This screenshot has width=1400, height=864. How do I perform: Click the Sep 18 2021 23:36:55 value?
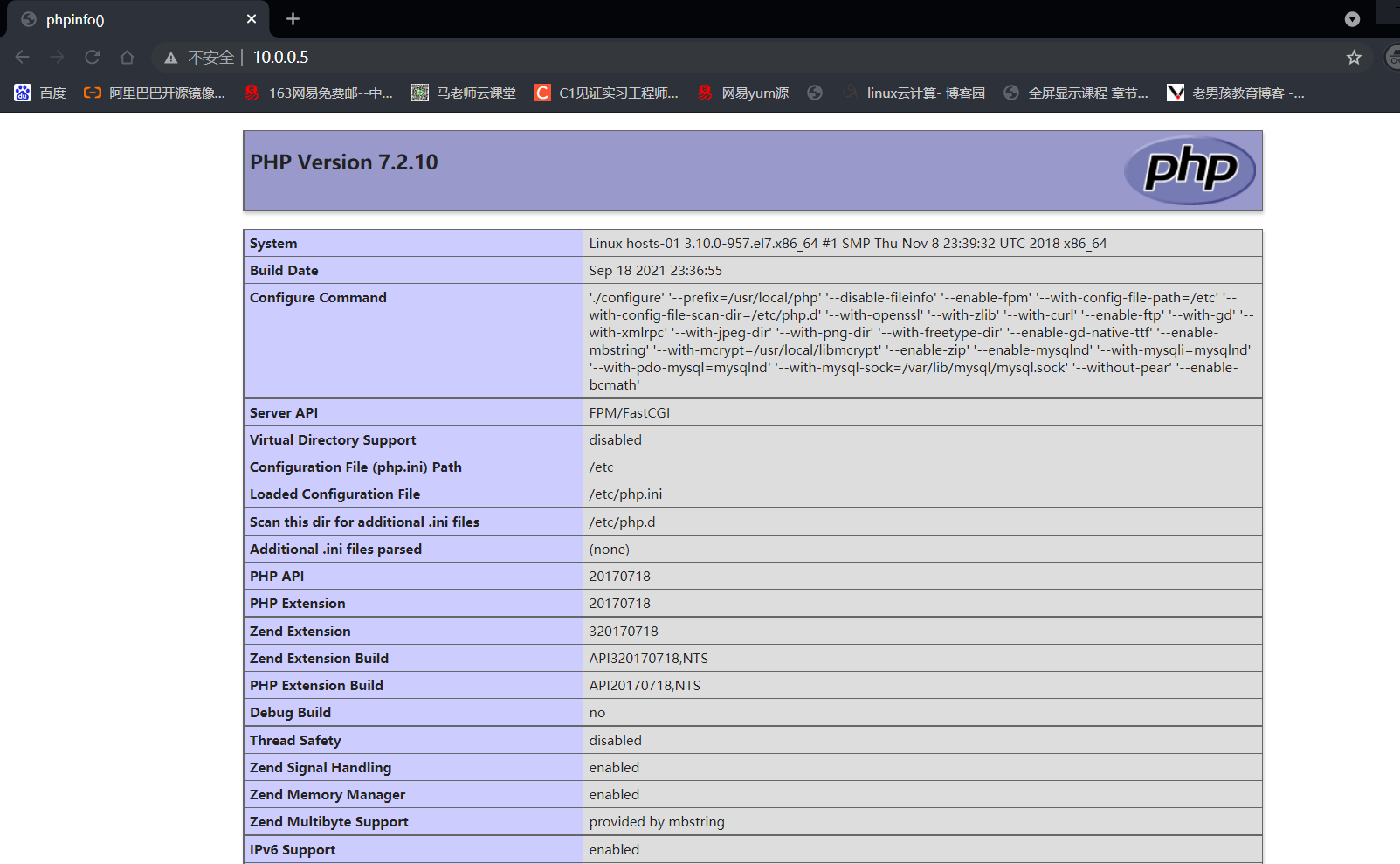click(656, 271)
